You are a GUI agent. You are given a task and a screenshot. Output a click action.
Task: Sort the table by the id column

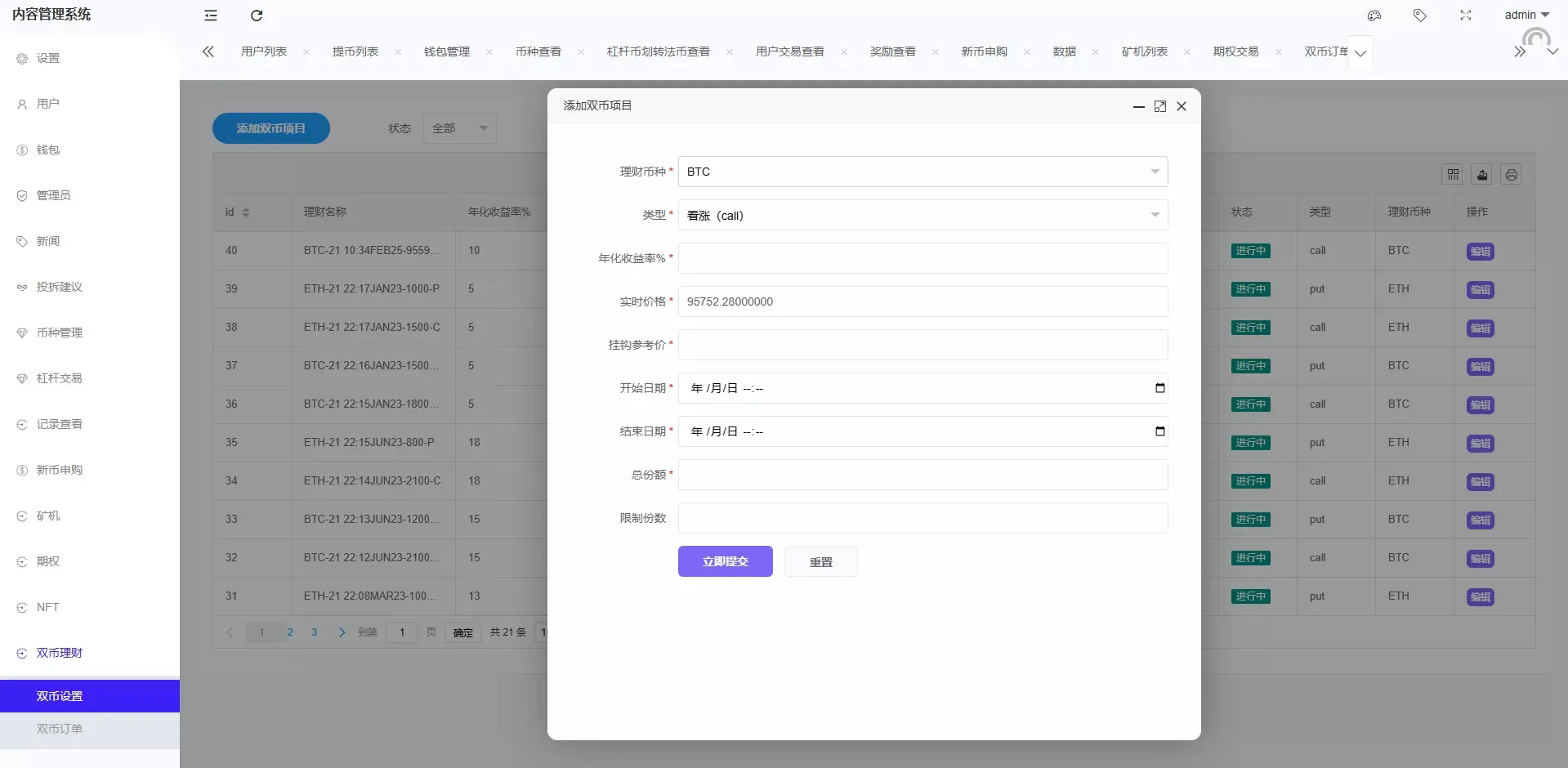point(238,212)
